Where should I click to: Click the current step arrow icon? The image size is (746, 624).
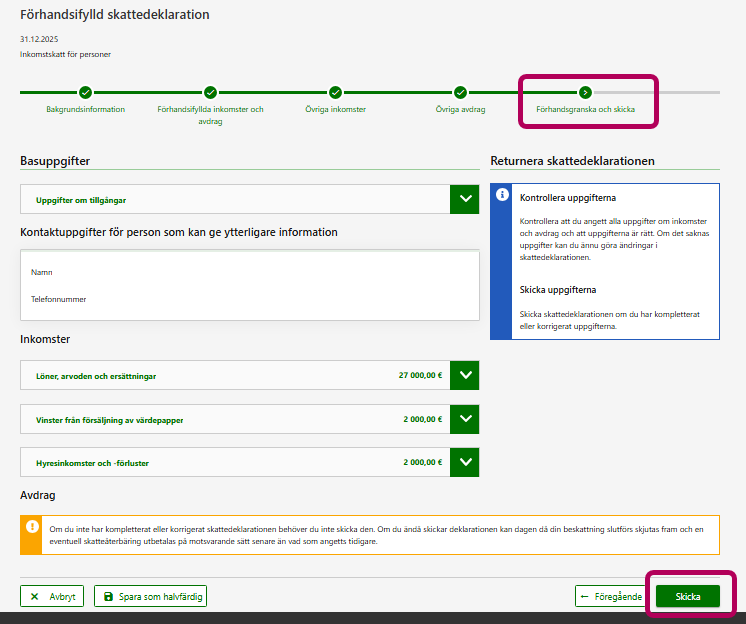(585, 93)
